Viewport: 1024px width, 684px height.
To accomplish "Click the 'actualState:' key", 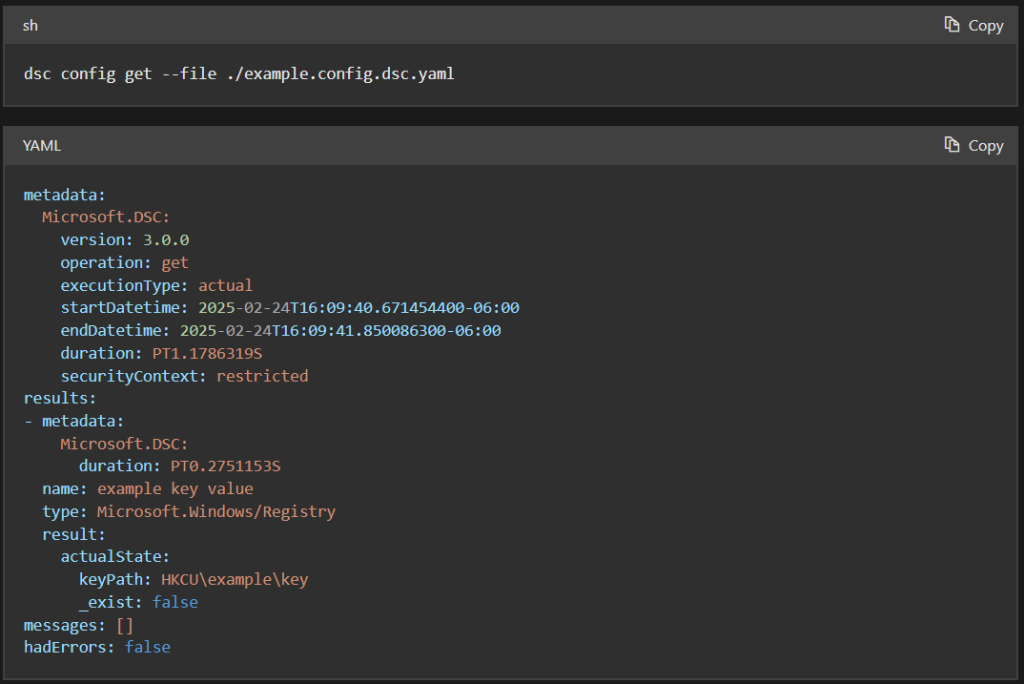I will click(x=115, y=557).
